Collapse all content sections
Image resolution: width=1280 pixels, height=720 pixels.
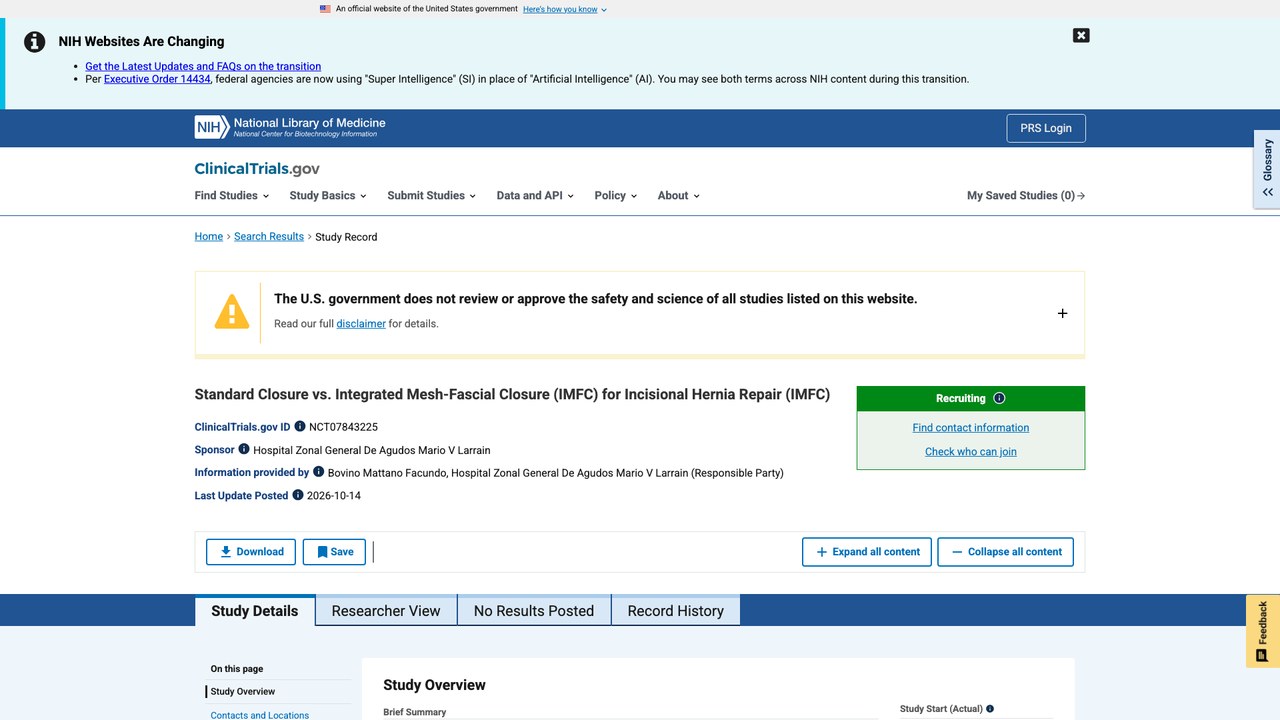[x=1005, y=552]
